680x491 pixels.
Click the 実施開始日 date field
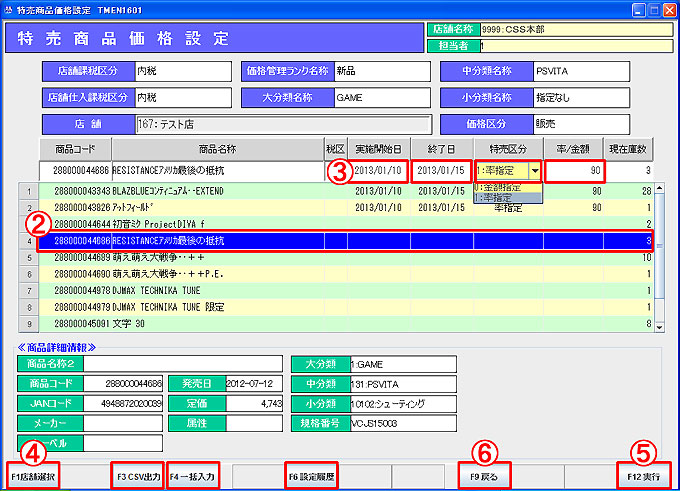point(378,171)
